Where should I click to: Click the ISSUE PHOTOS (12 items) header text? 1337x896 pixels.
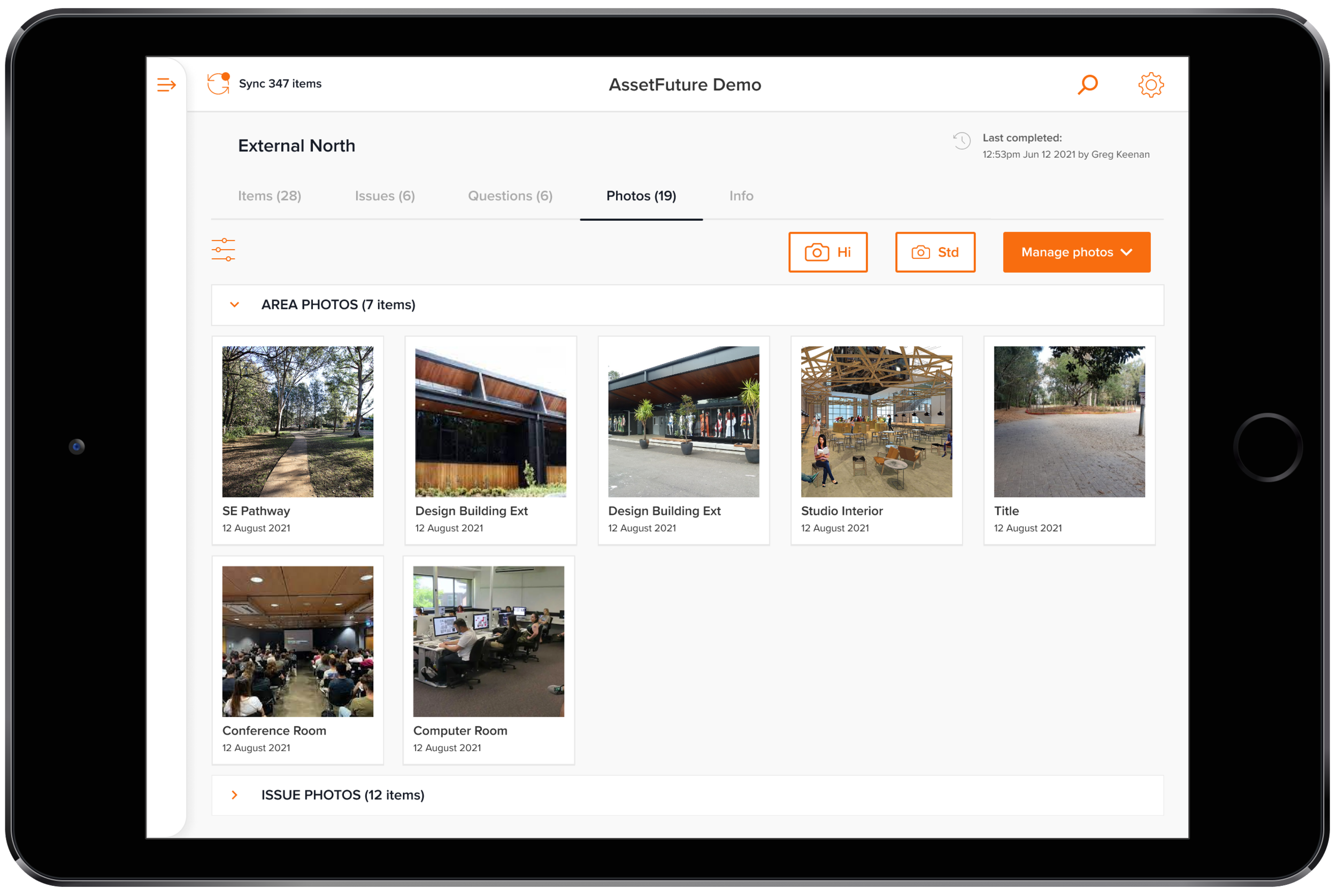click(342, 795)
